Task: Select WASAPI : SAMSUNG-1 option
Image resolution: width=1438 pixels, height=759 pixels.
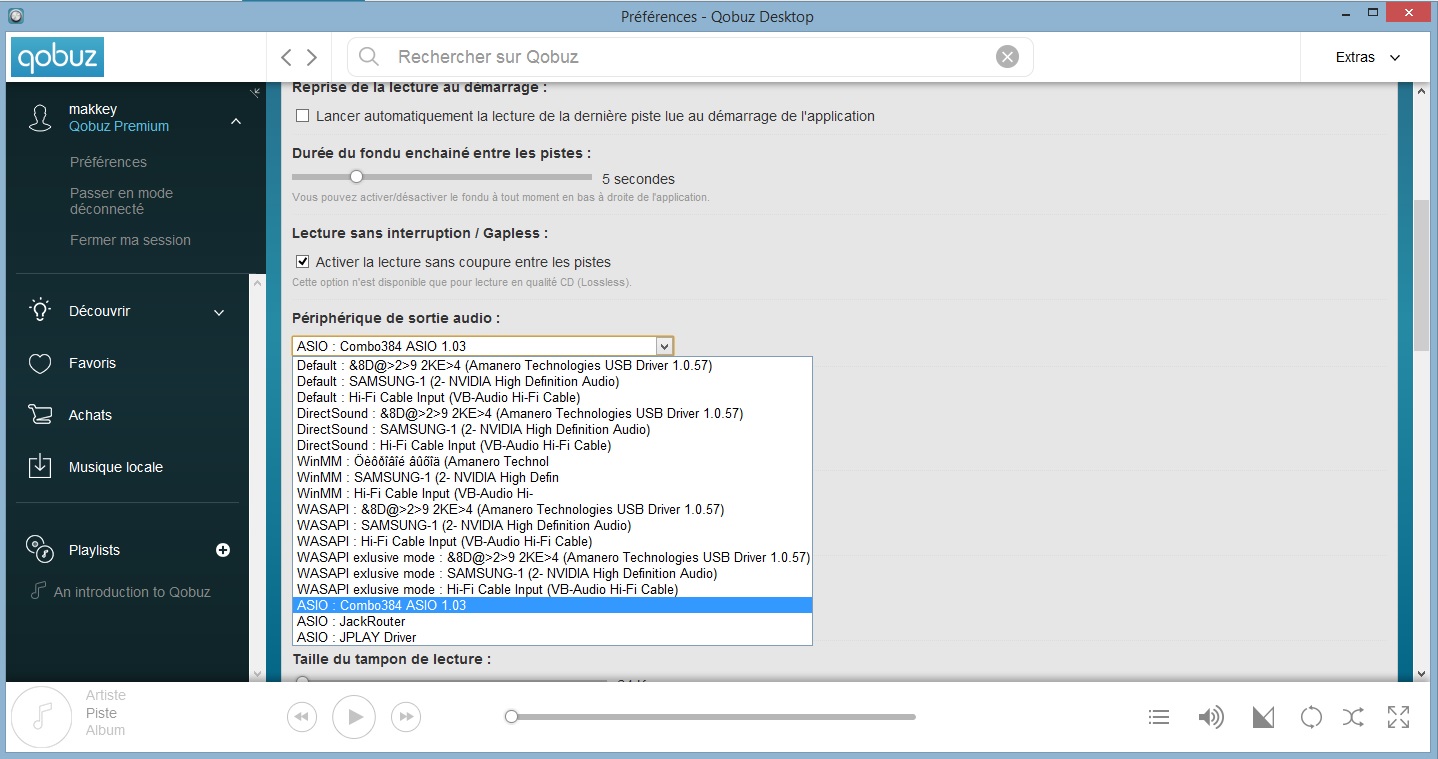Action: 552,525
